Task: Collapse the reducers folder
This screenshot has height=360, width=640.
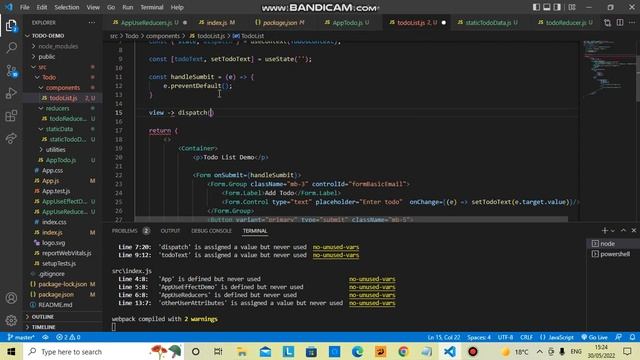Action: 62,108
